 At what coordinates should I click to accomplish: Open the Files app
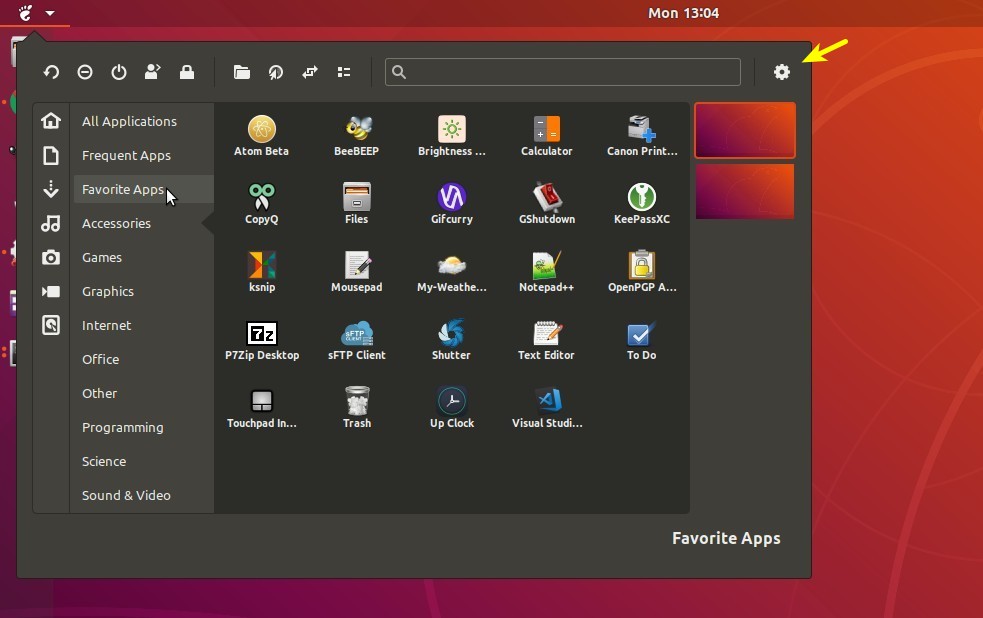(x=356, y=204)
